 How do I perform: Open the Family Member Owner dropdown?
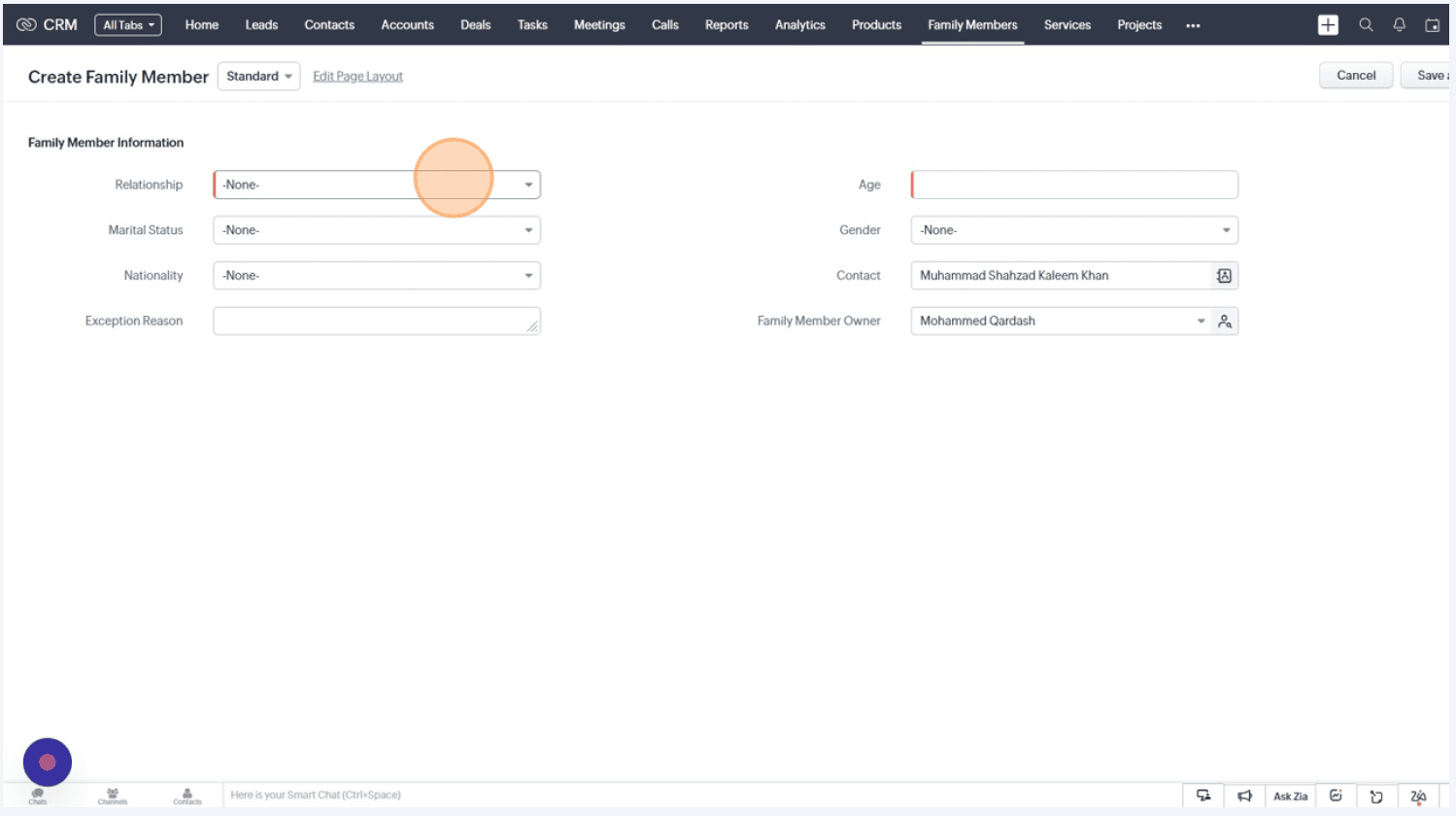click(1061, 321)
